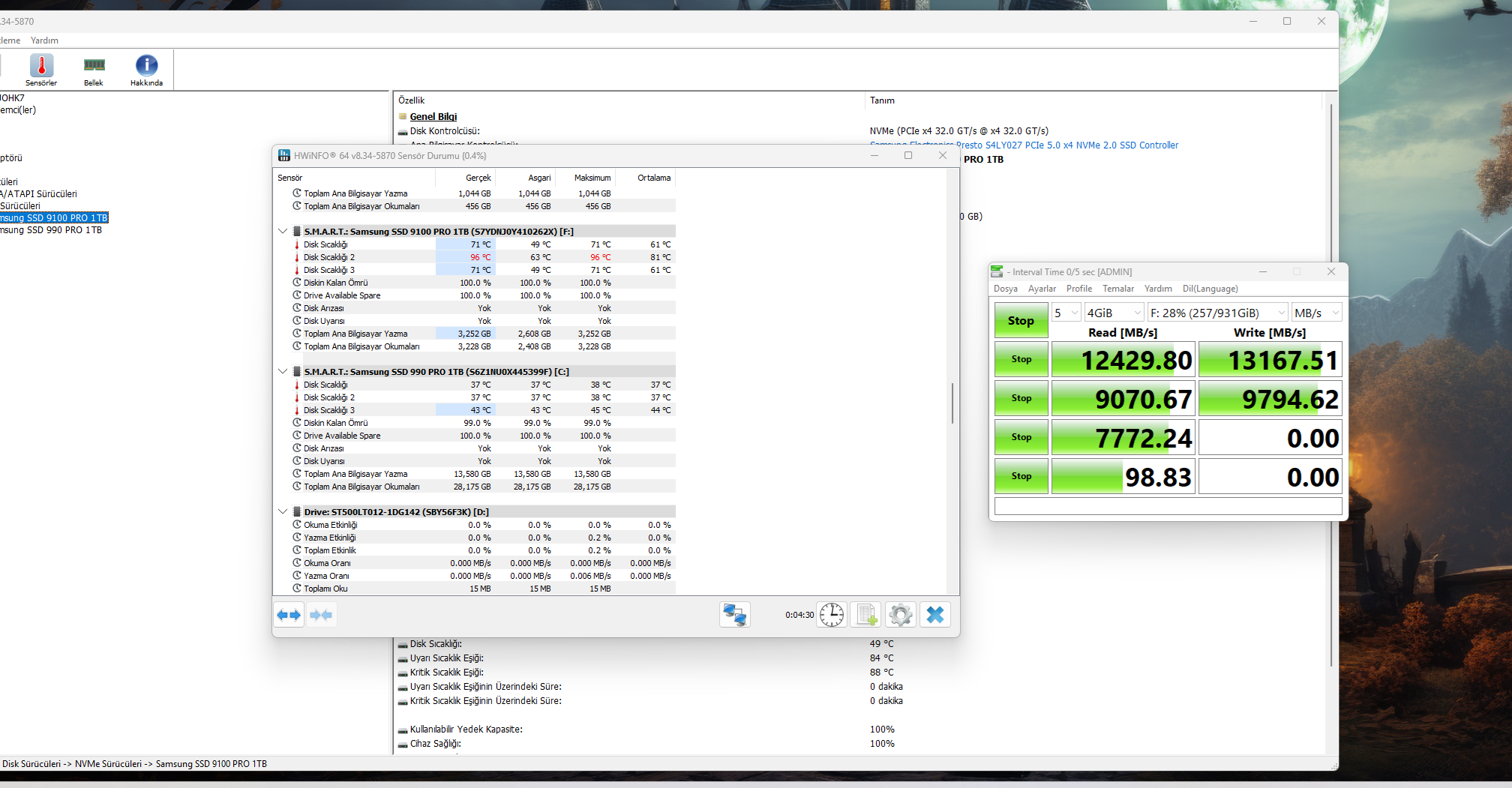Select the highlighted SSD 9100 PRO 1TB tree item
Viewport: 1512px width, 788px height.
click(54, 218)
